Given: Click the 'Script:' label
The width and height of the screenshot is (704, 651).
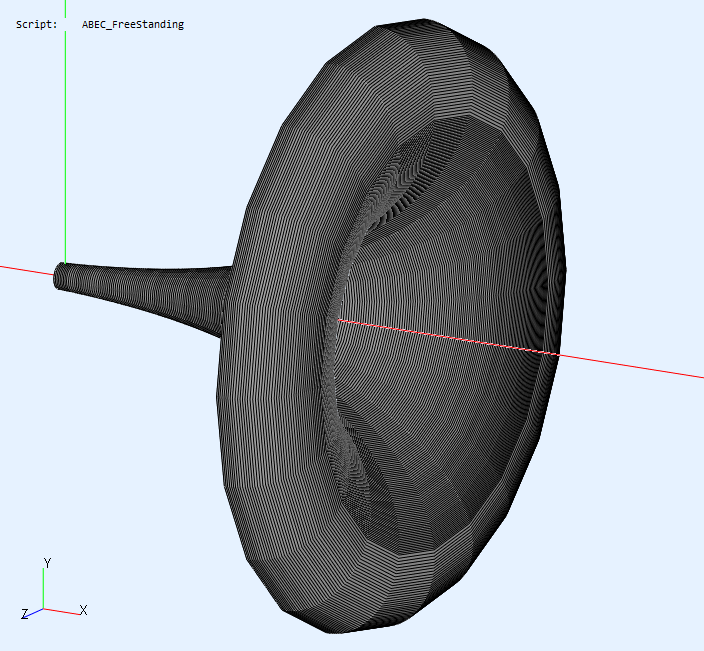Looking at the screenshot, I should point(37,24).
